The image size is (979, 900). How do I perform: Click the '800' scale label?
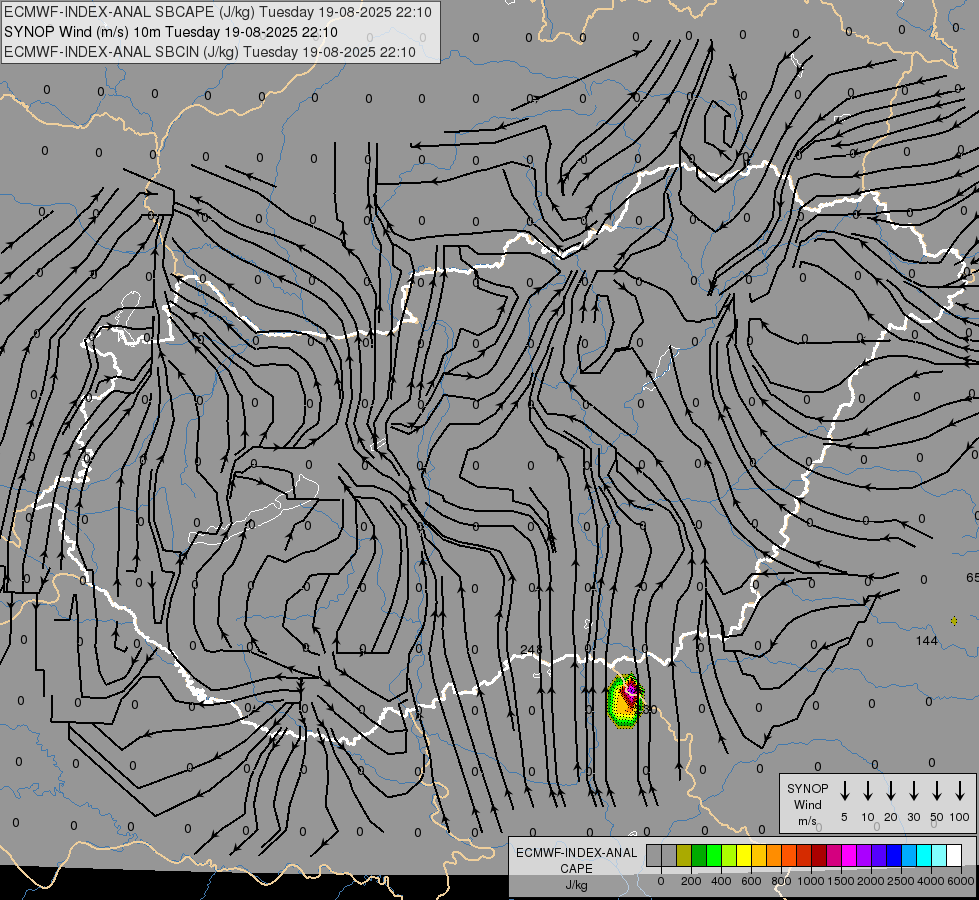coord(781,881)
